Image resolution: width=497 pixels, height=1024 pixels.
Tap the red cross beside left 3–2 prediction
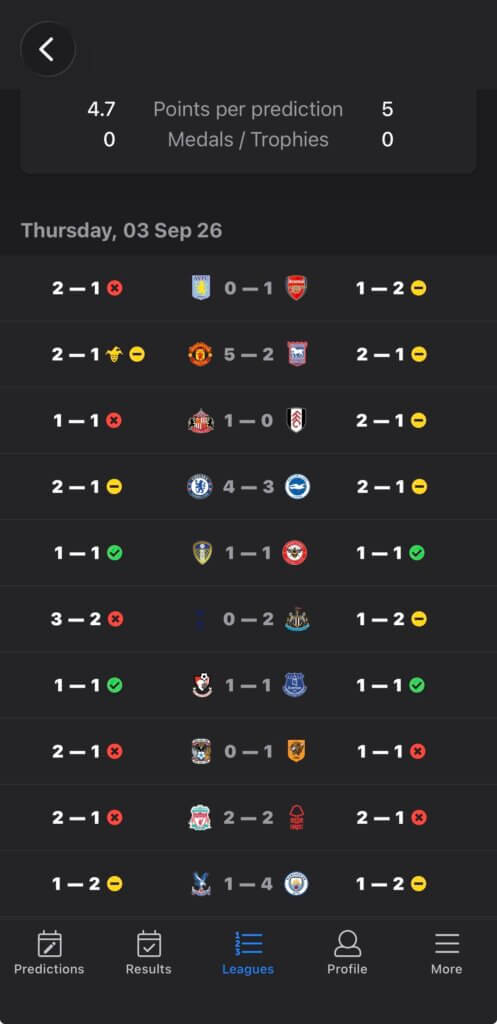(116, 619)
